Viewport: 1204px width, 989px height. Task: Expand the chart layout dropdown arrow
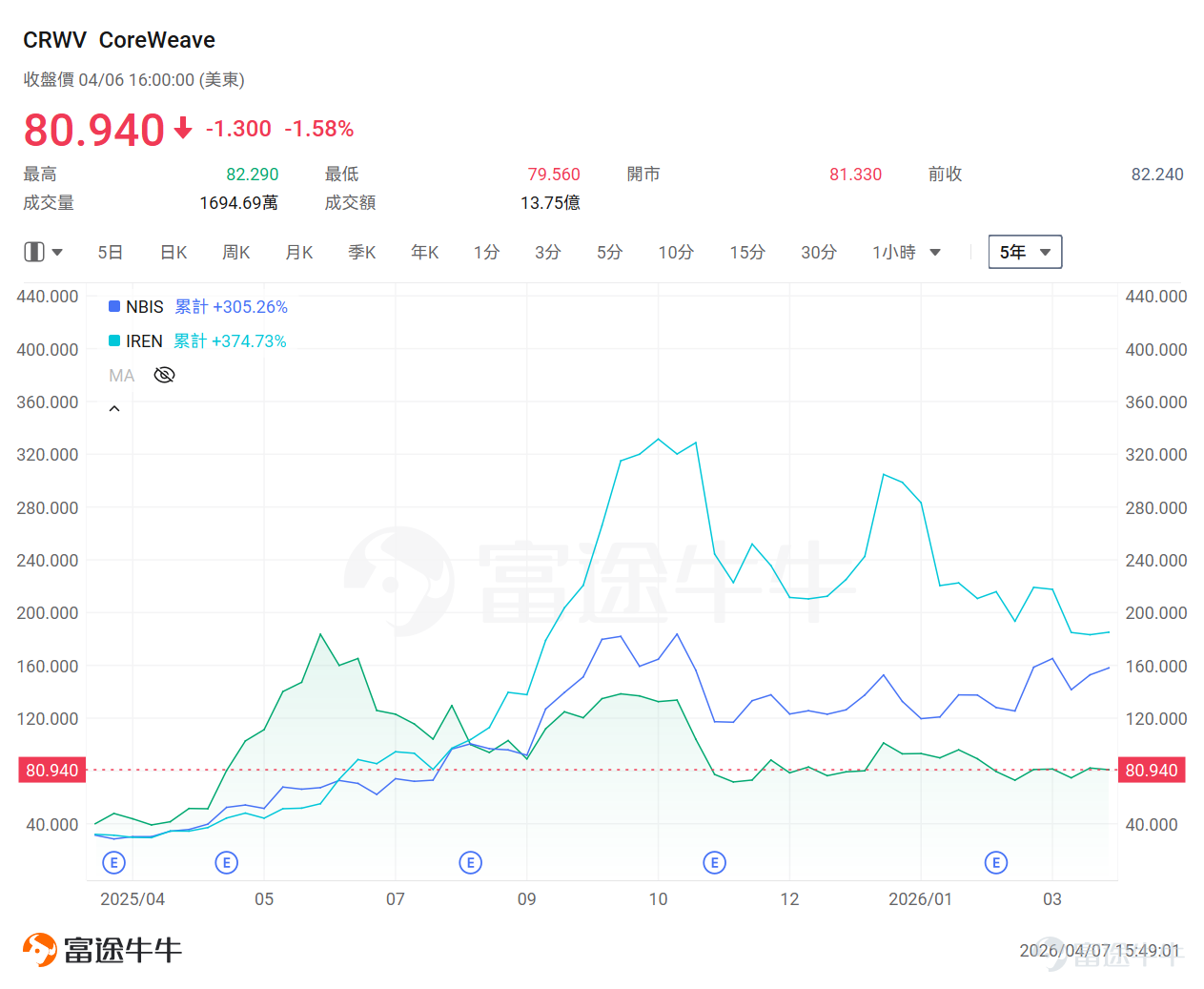57,253
